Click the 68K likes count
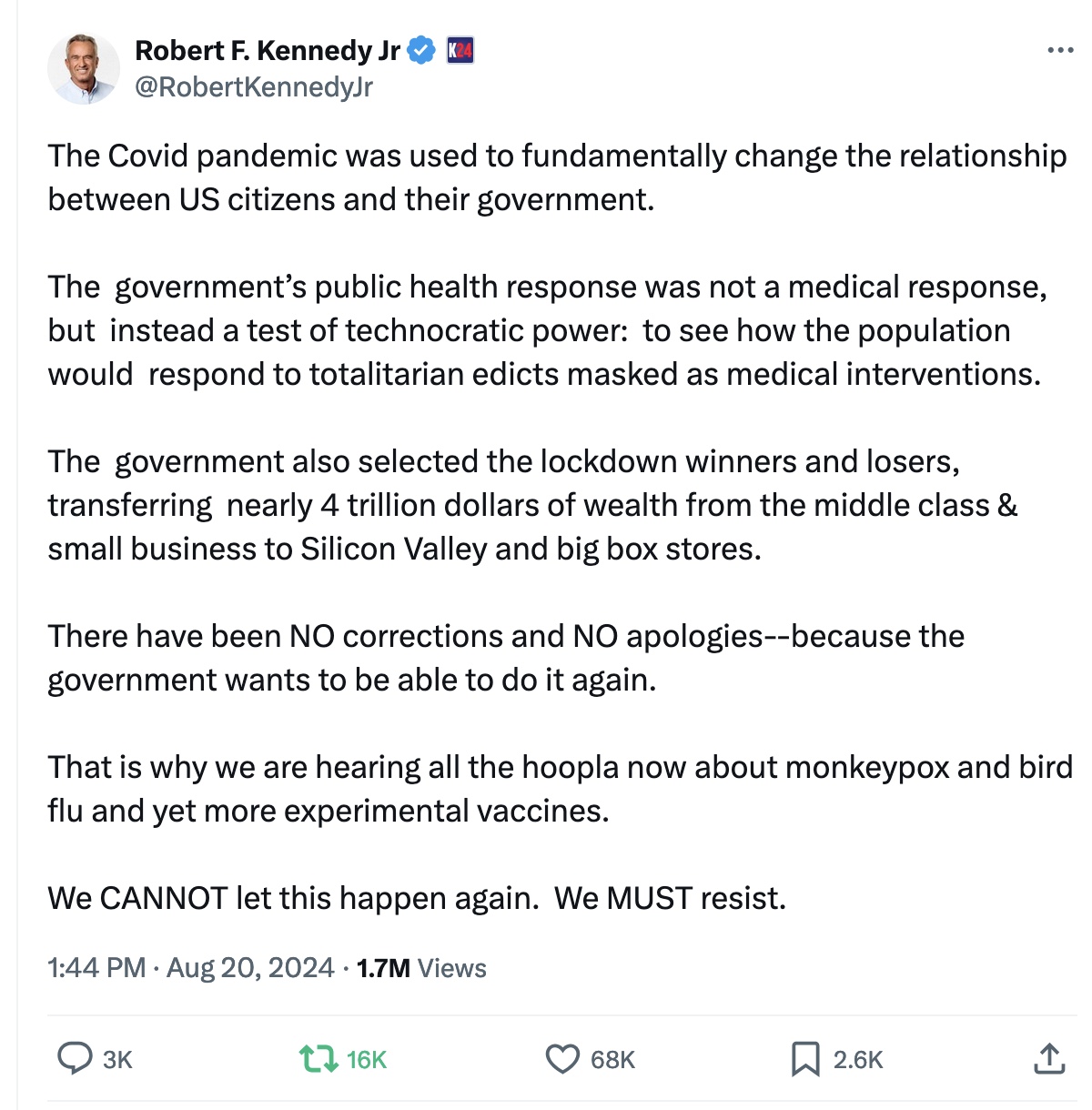This screenshot has height=1110, width=1092. (612, 1060)
